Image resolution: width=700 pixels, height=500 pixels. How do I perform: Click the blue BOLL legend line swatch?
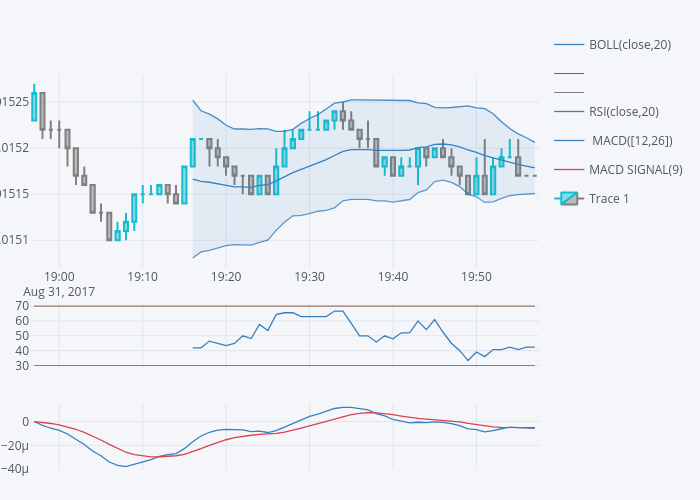569,45
